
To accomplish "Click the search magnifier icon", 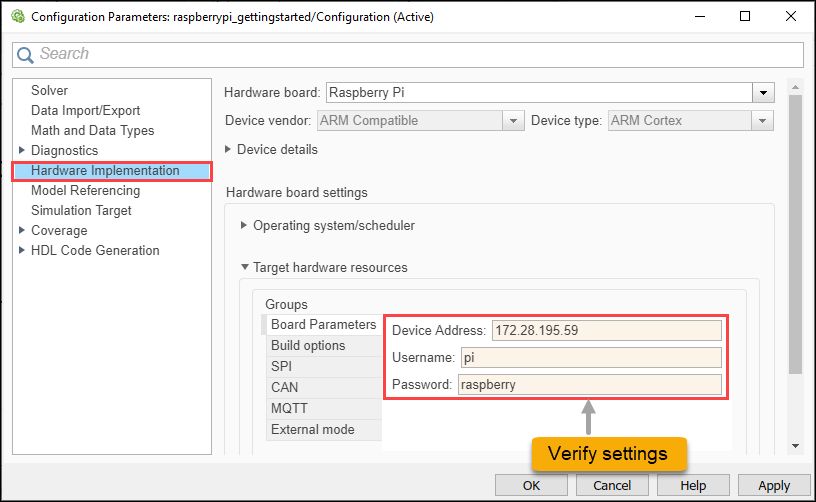I will (26, 54).
